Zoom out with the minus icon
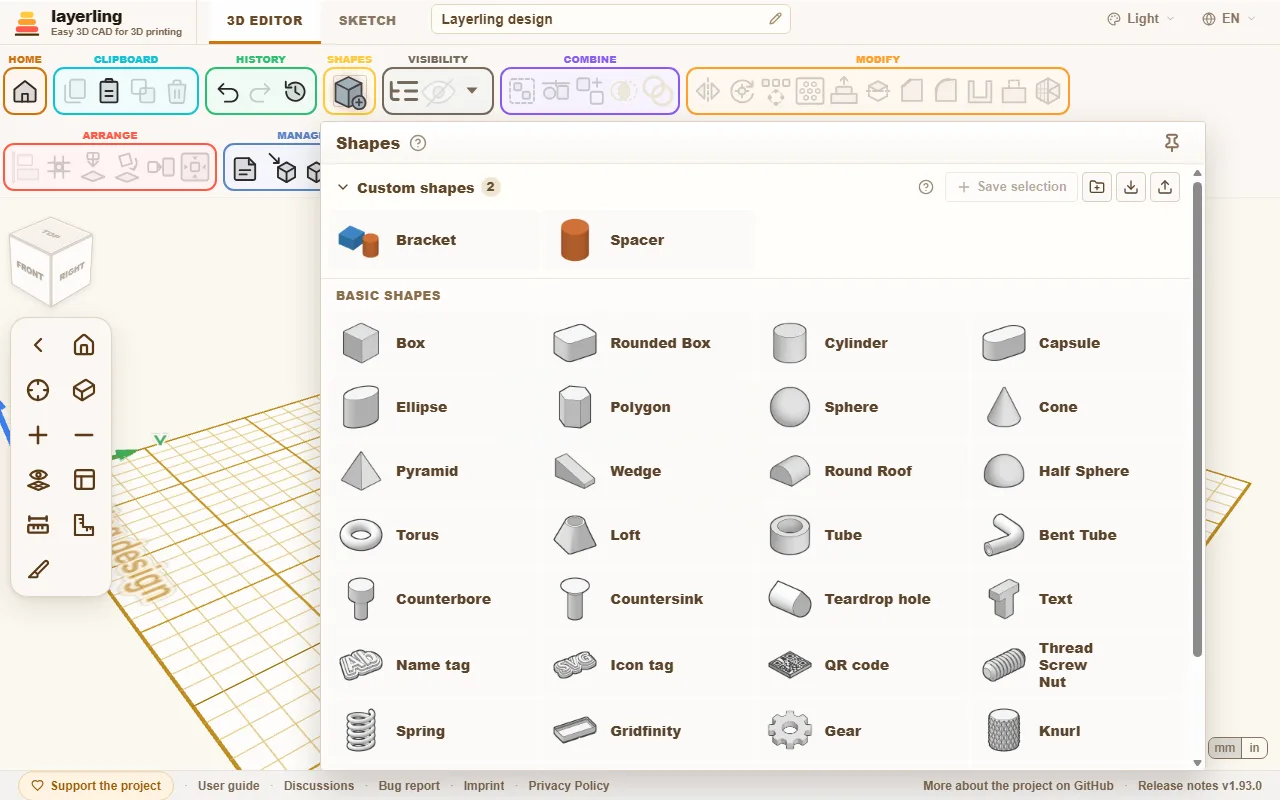Screen dimensions: 1280x800 (84, 435)
